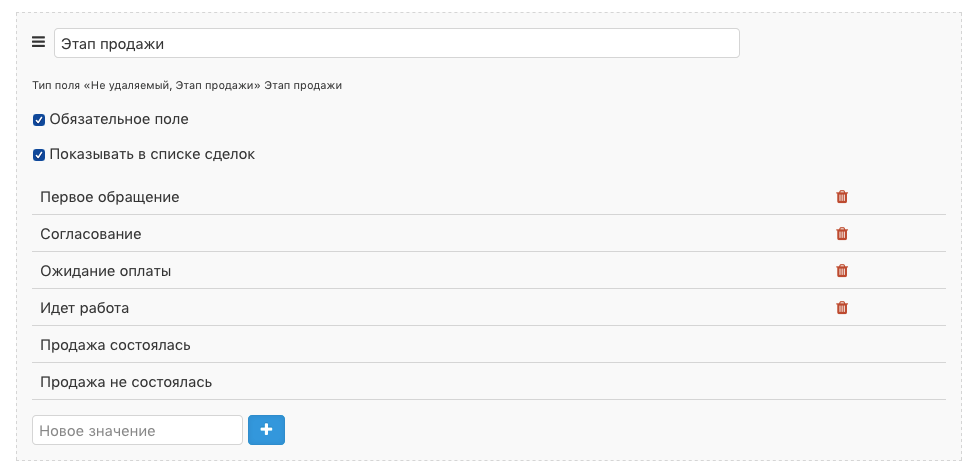Click the 'Показывать в списке сделок' label text

click(x=152, y=154)
